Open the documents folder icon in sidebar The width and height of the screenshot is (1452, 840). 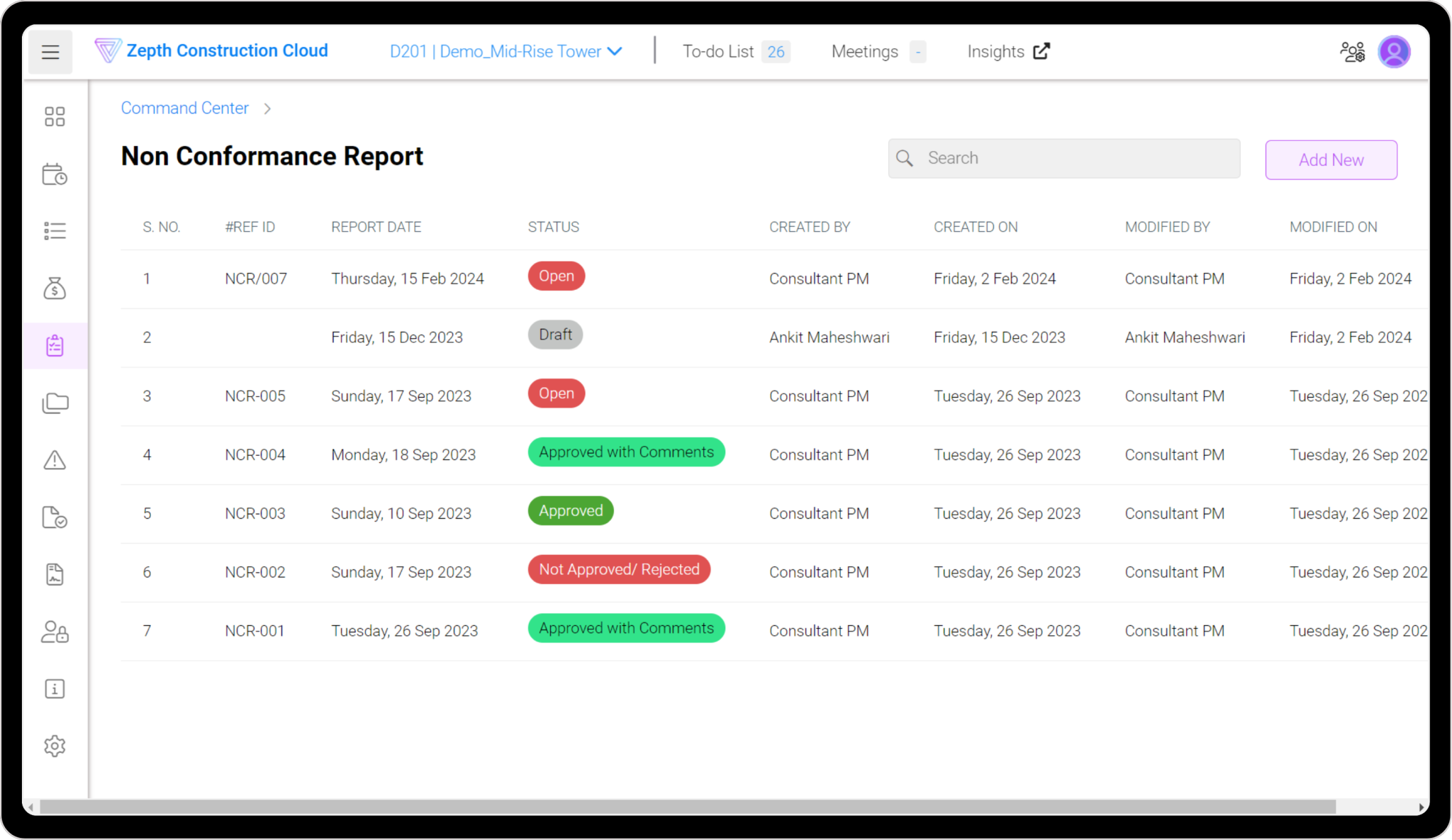[x=55, y=402]
